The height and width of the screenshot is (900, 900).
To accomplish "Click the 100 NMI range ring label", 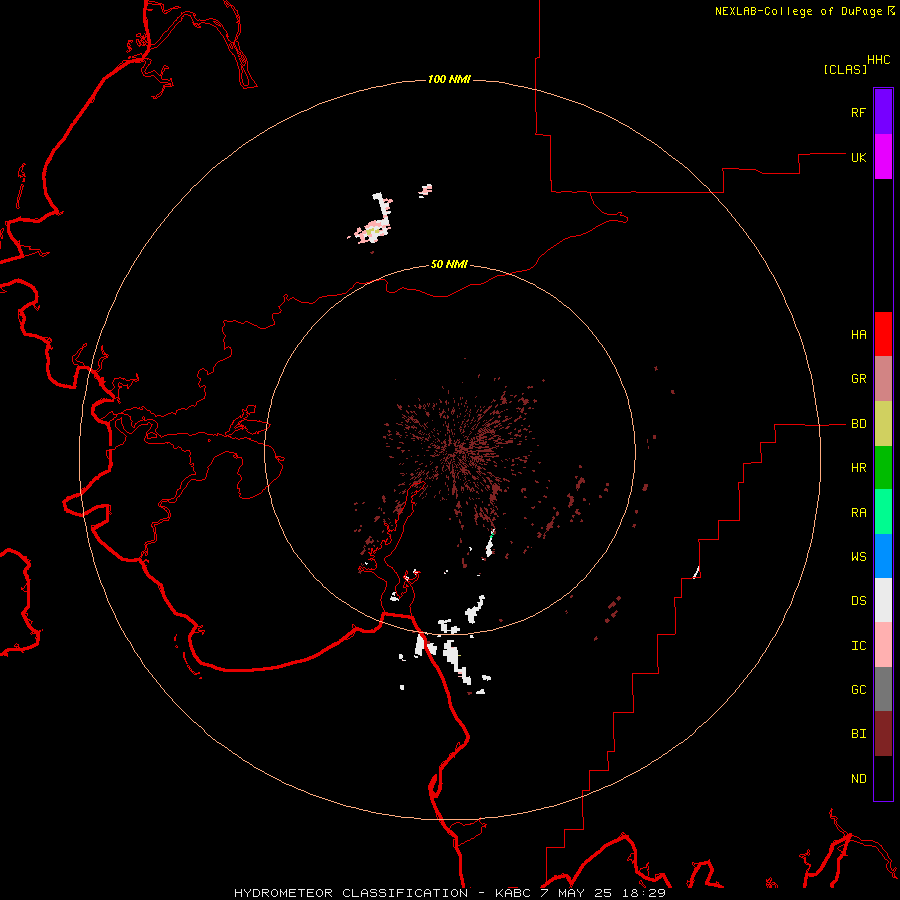I will pyautogui.click(x=449, y=79).
